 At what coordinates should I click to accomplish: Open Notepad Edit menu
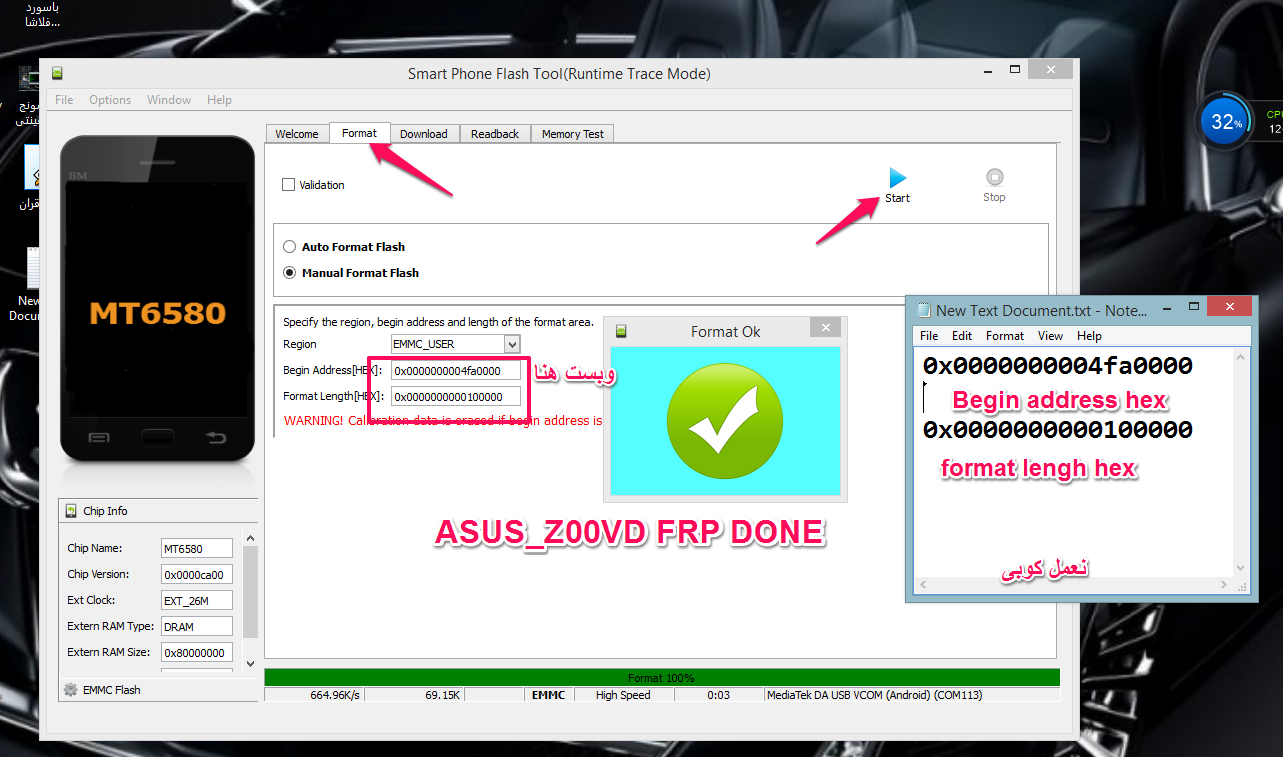(x=962, y=336)
